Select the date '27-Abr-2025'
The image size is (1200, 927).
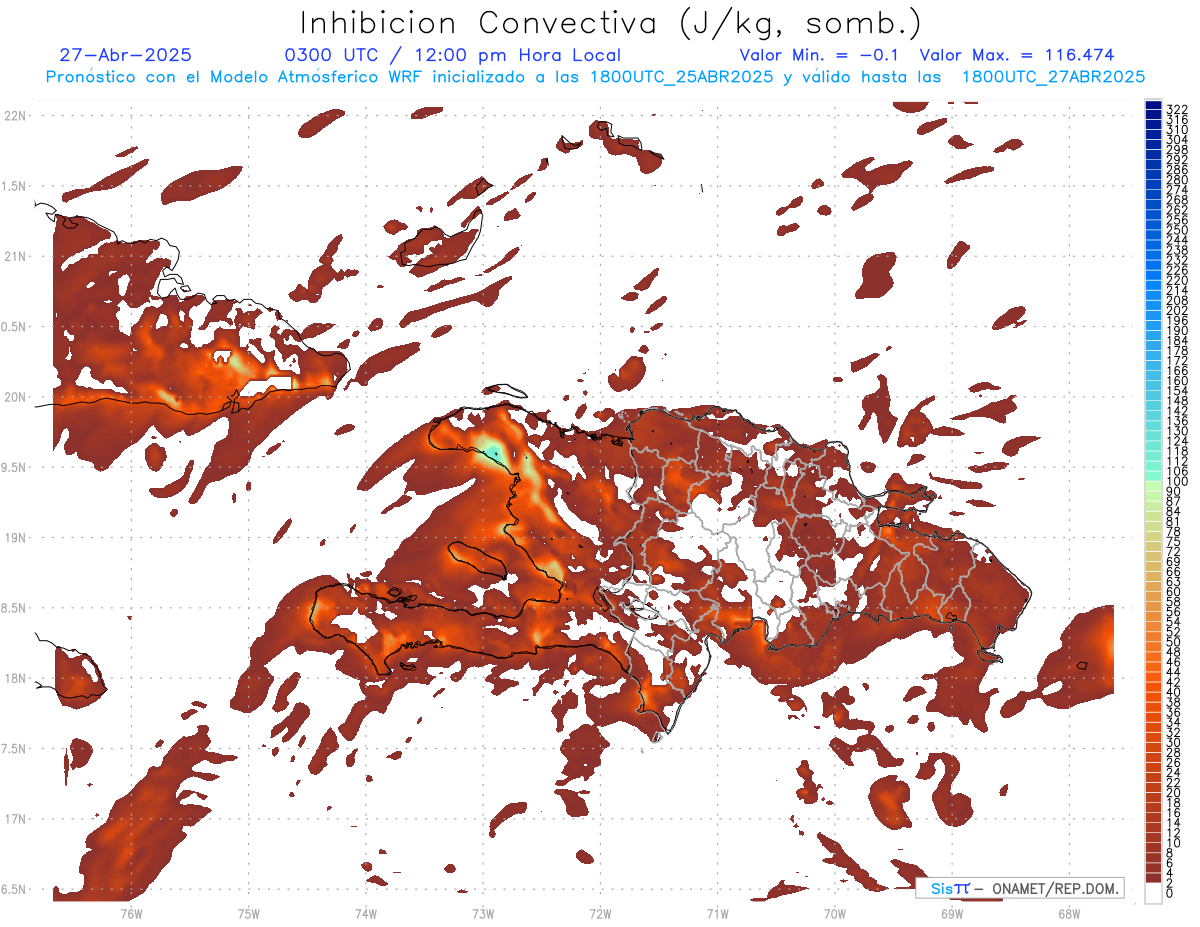(126, 55)
